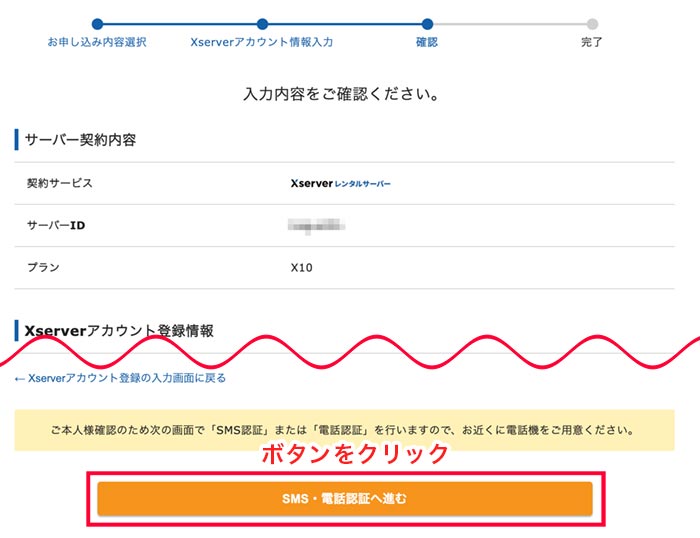The height and width of the screenshot is (538, 700).
Task: Click the yellow SMS認証 notice message
Action: [x=344, y=430]
